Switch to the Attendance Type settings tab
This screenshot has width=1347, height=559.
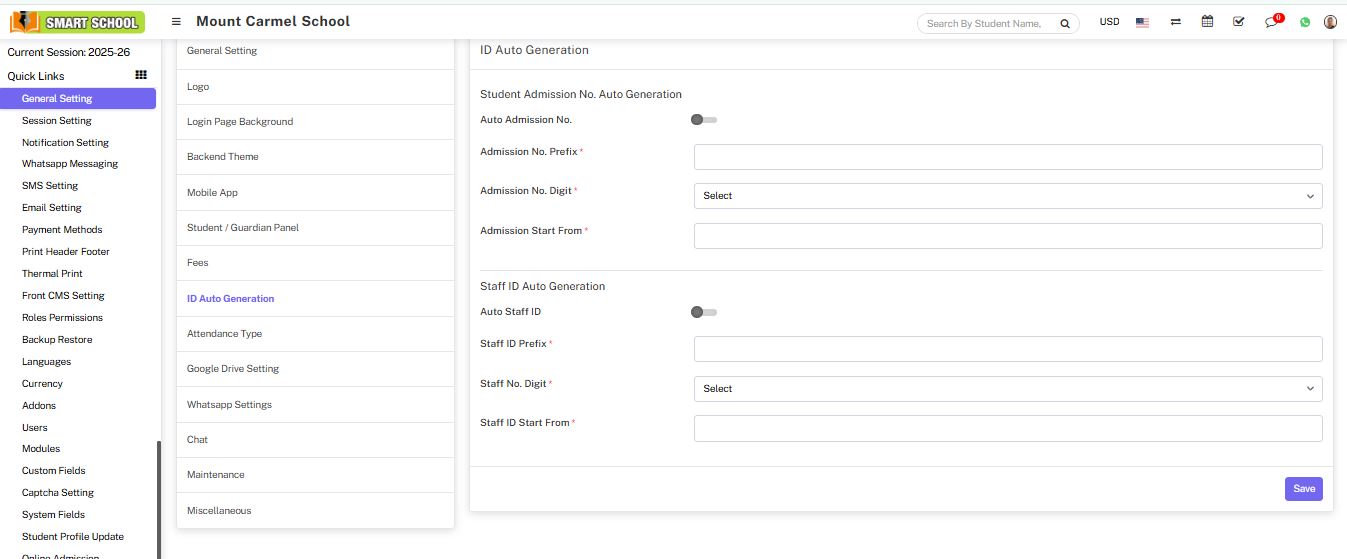coord(225,334)
